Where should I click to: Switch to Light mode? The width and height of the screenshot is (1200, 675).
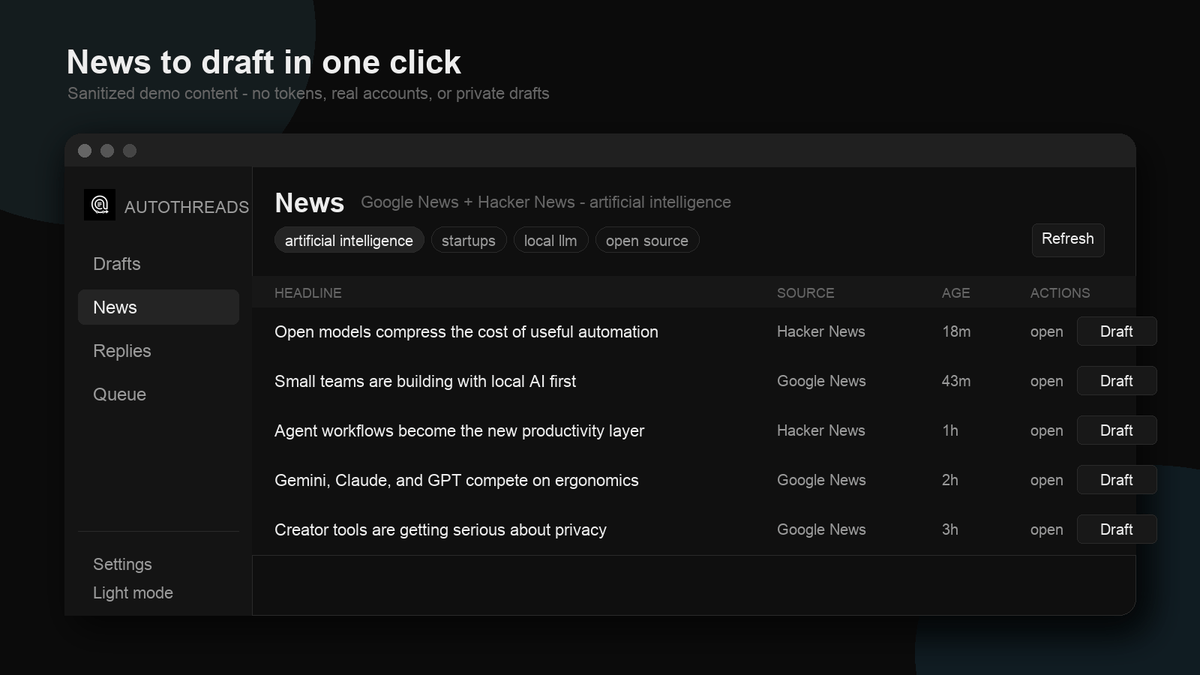[x=133, y=593]
